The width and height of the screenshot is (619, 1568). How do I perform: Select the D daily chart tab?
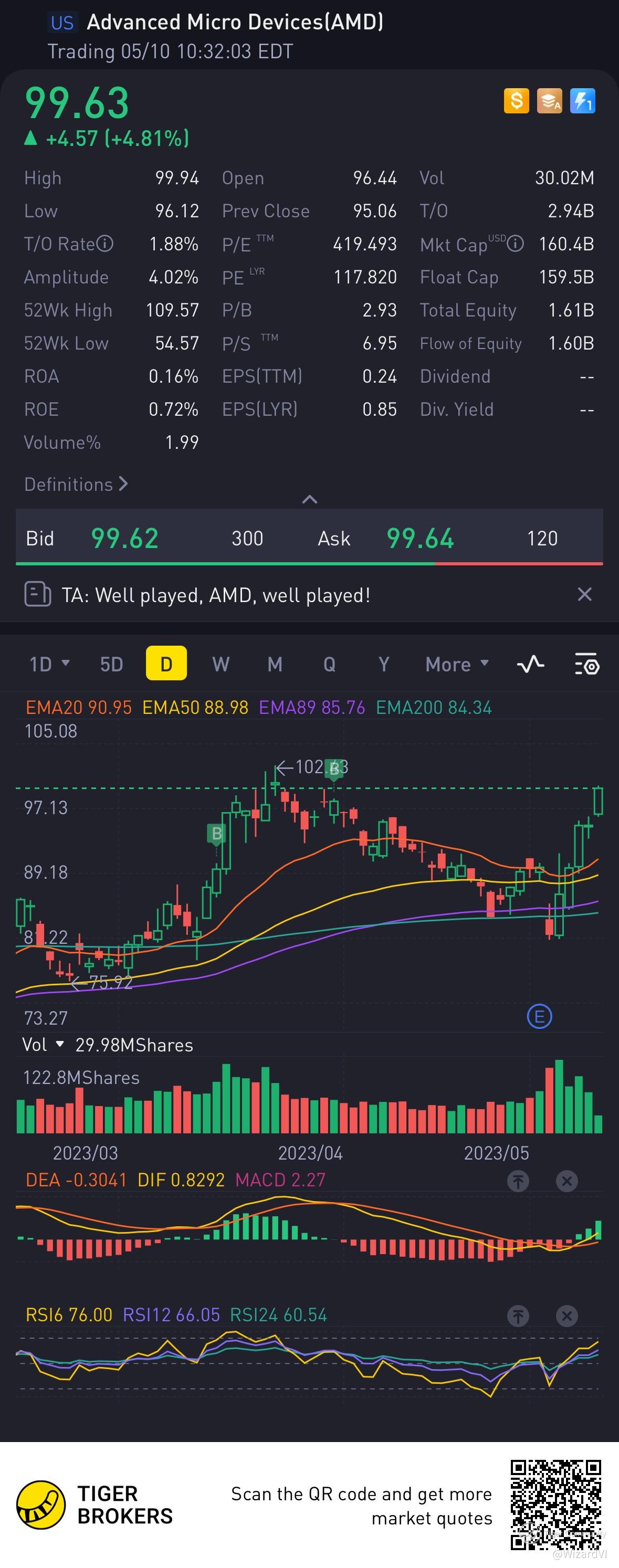[x=166, y=663]
